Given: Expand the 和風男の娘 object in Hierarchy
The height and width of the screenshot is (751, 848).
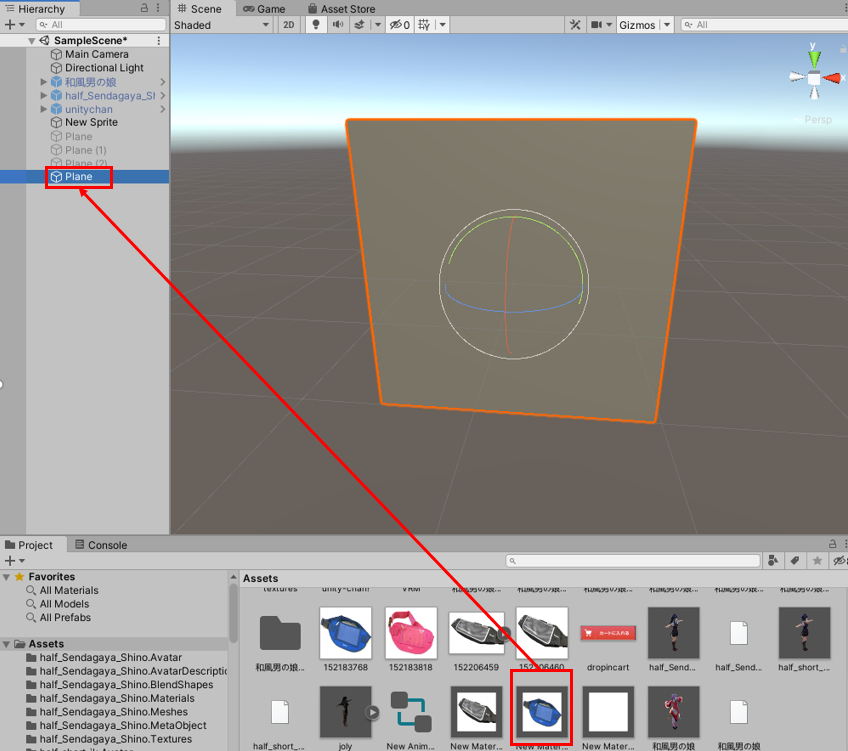Looking at the screenshot, I should pyautogui.click(x=44, y=82).
